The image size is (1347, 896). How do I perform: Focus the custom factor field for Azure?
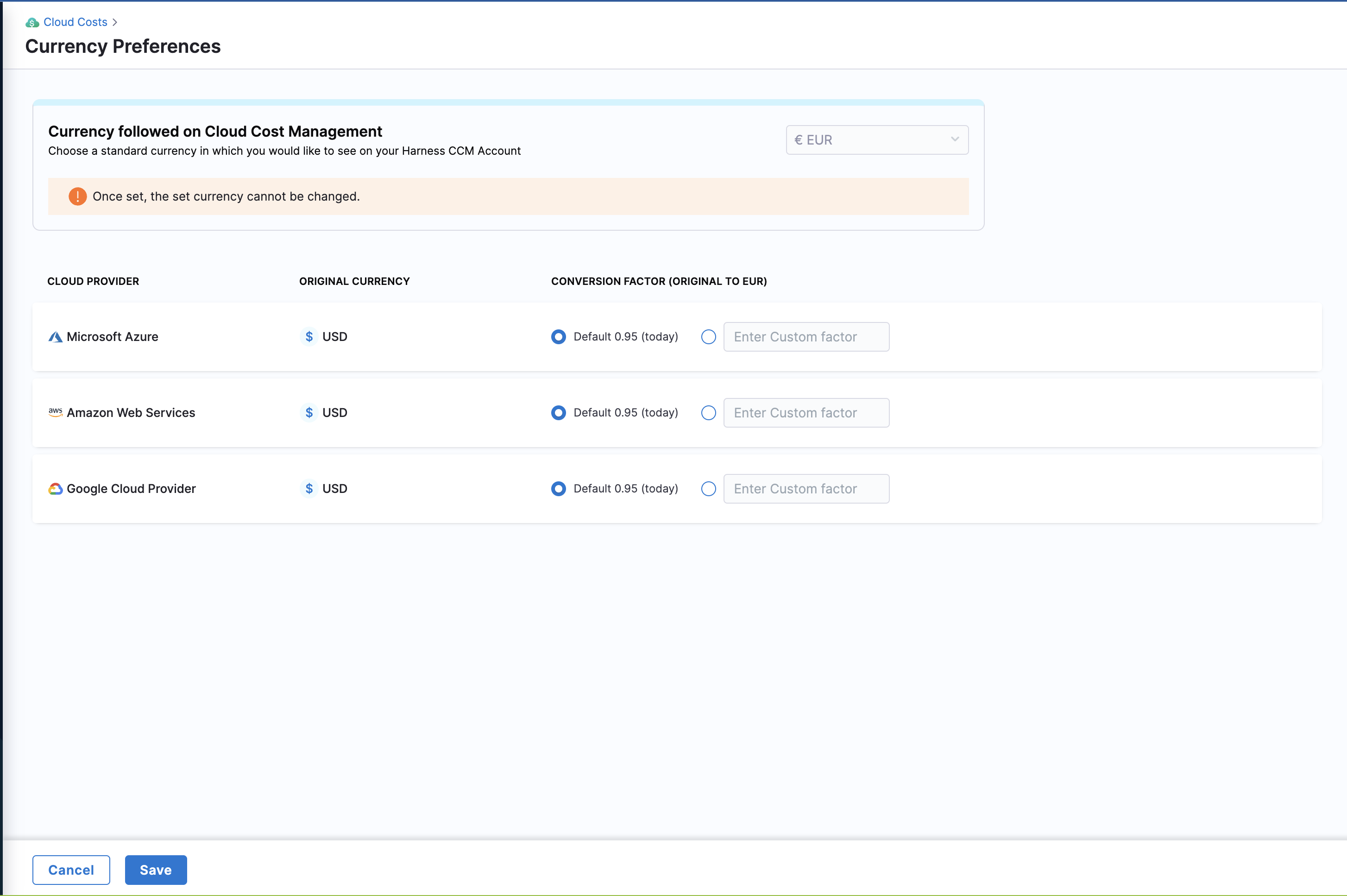[806, 336]
